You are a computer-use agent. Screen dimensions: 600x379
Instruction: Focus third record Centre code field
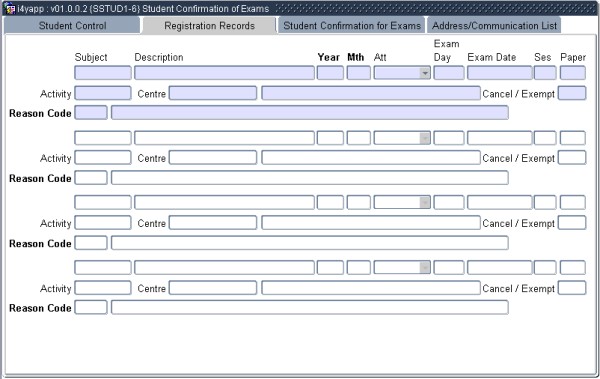[x=213, y=223]
